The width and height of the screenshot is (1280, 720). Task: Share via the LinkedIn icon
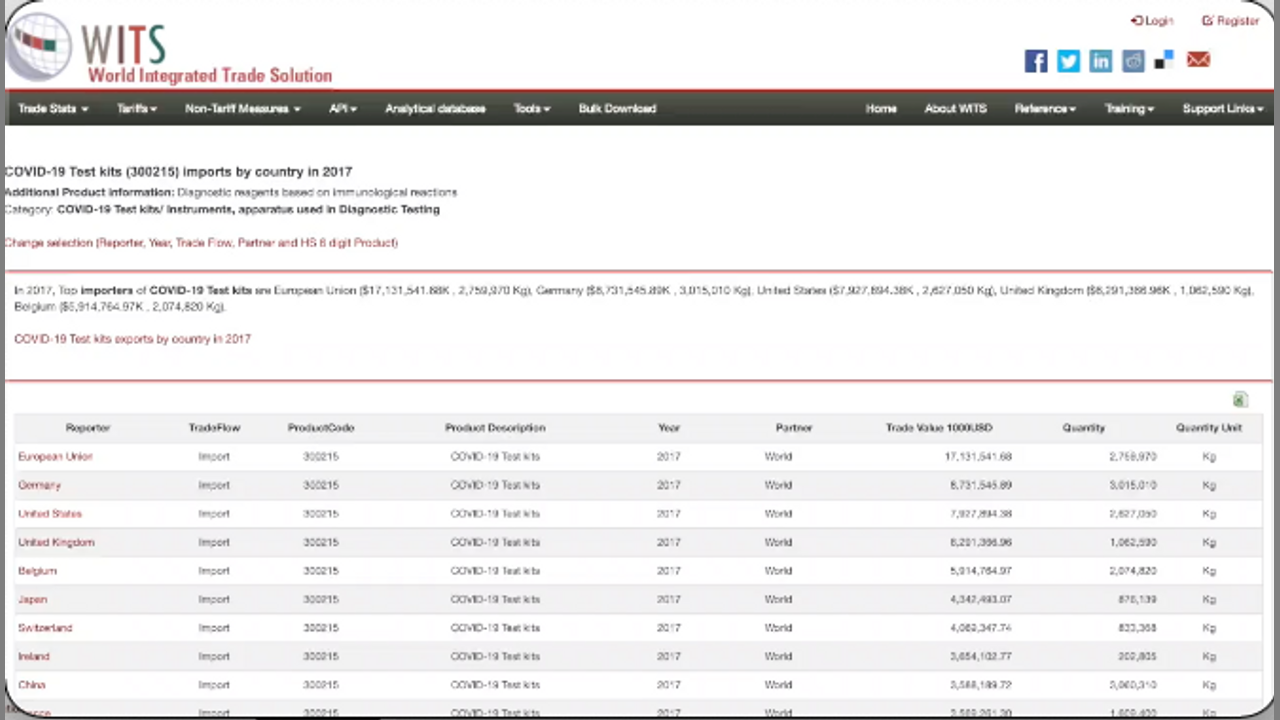click(x=1100, y=61)
